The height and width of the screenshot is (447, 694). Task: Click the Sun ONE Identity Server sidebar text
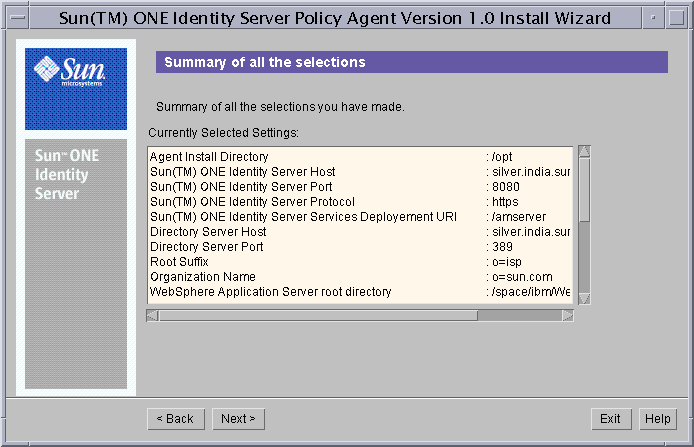tap(67, 174)
